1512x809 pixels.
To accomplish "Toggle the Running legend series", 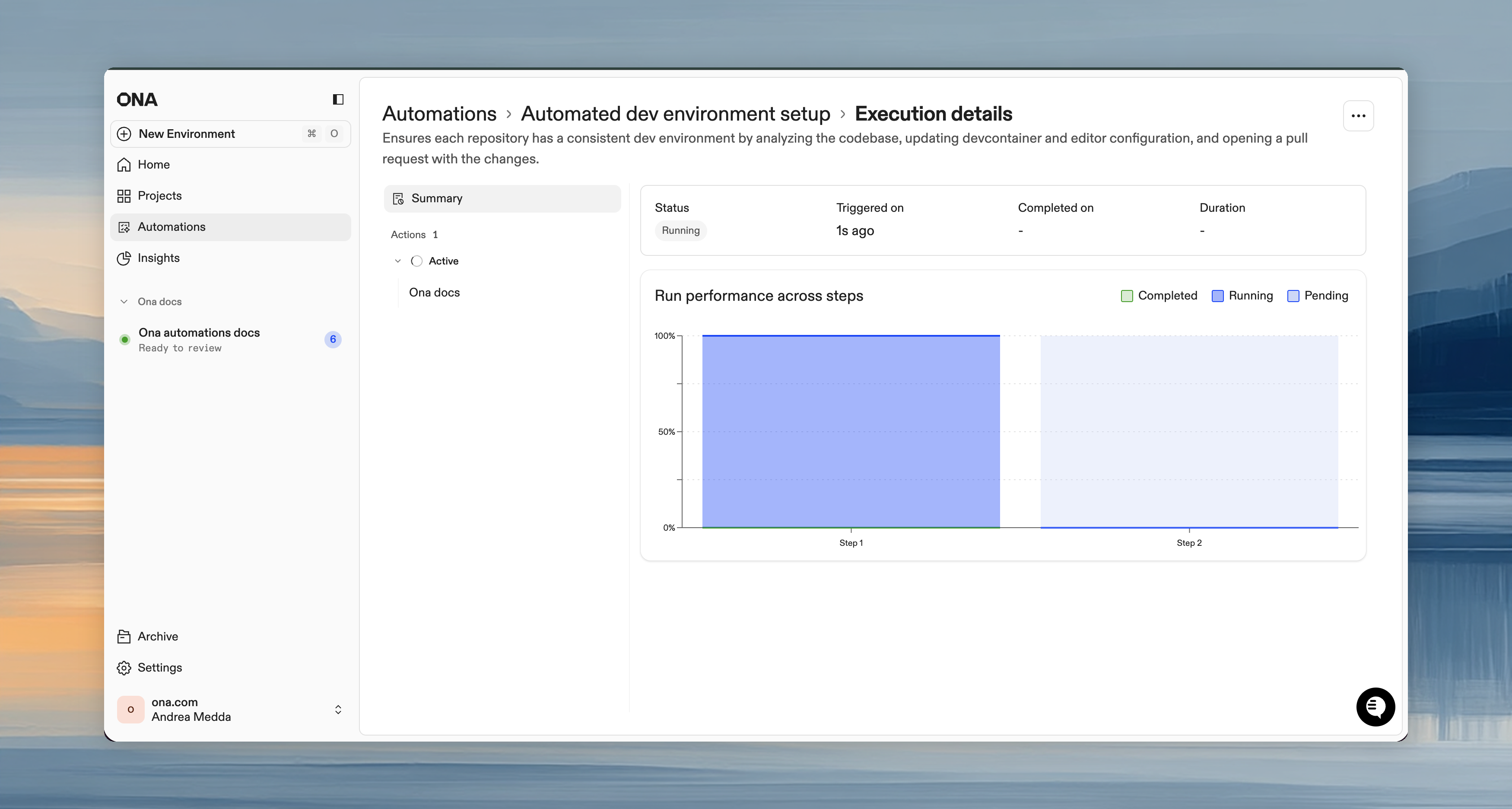I will coord(1242,296).
